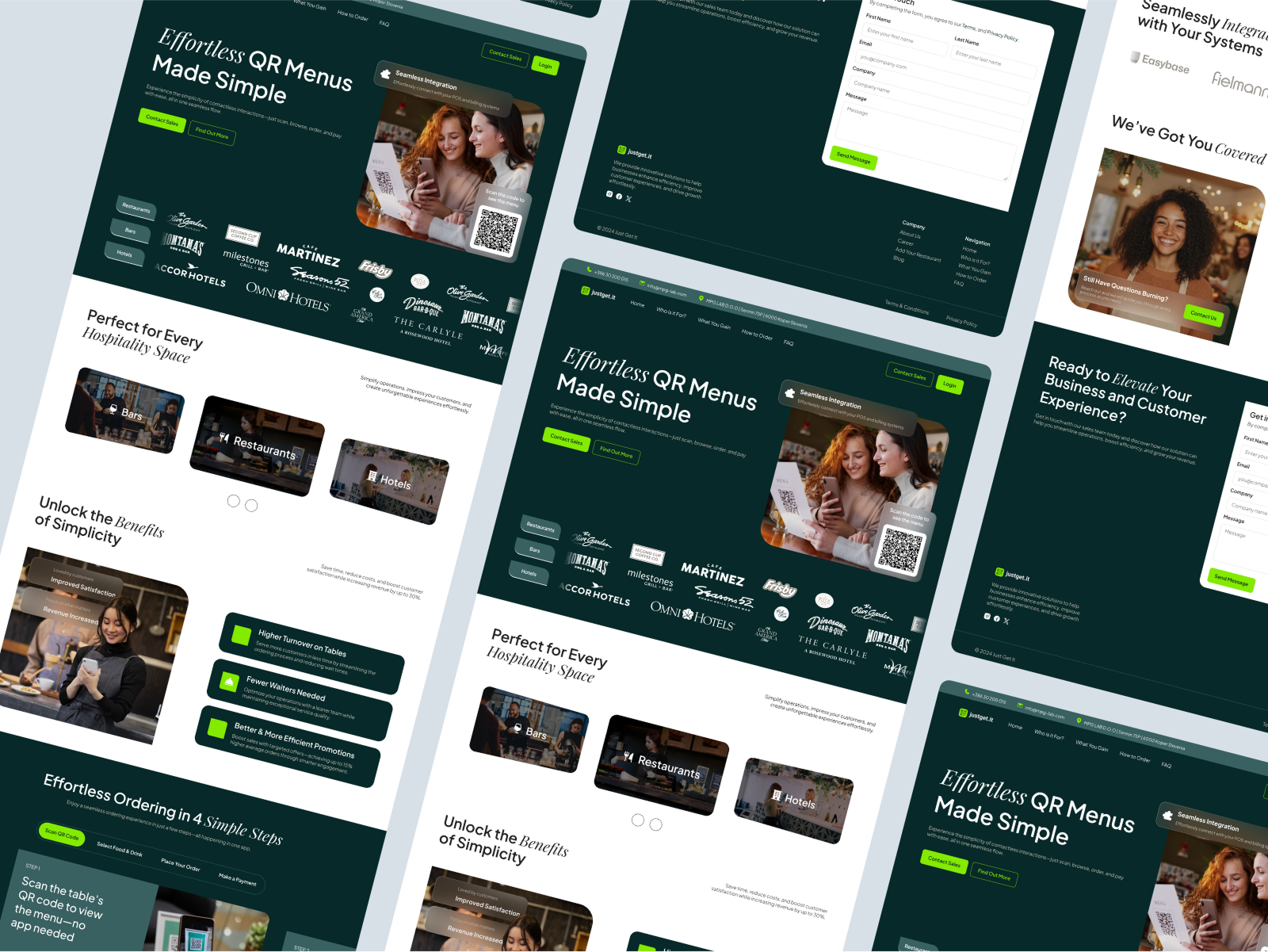Image resolution: width=1268 pixels, height=952 pixels.
Task: Click the envelope email icon in the center mockup's top bar
Action: click(x=642, y=284)
